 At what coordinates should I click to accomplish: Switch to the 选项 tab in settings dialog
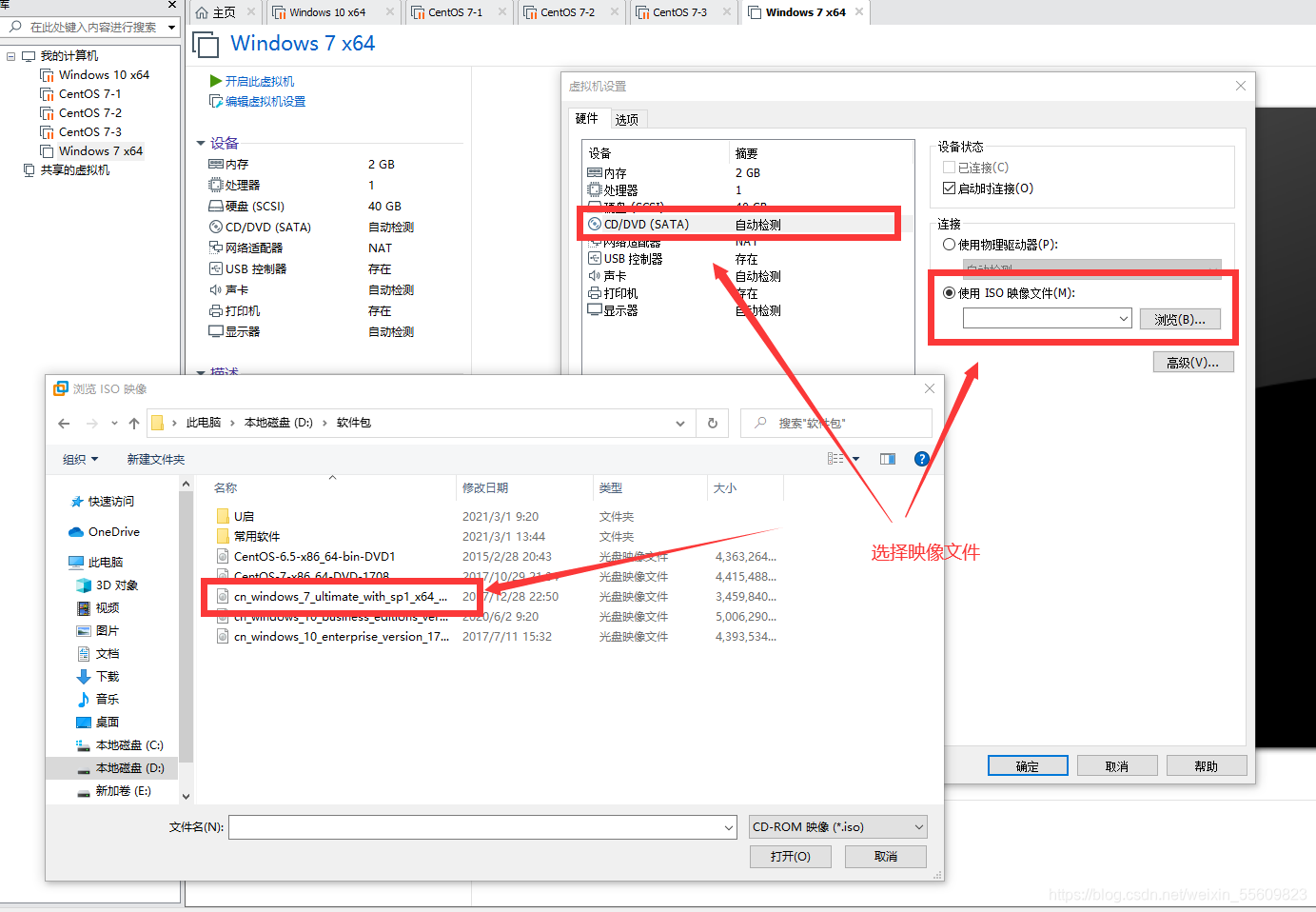click(627, 119)
